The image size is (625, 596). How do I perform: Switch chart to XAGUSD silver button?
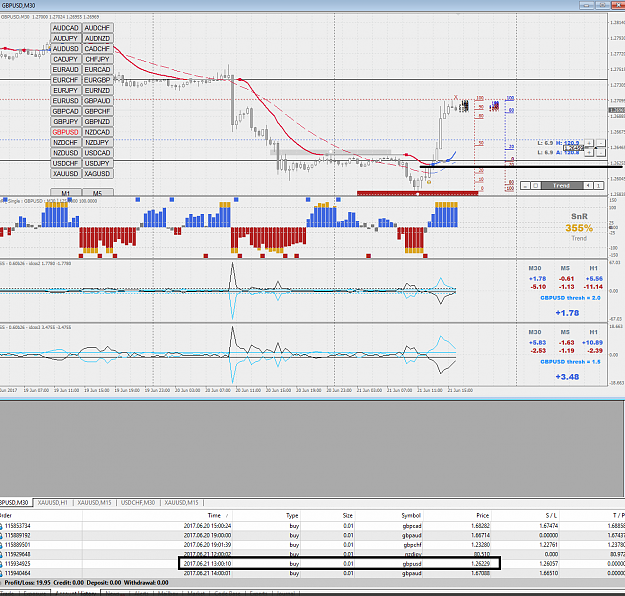tap(97, 174)
